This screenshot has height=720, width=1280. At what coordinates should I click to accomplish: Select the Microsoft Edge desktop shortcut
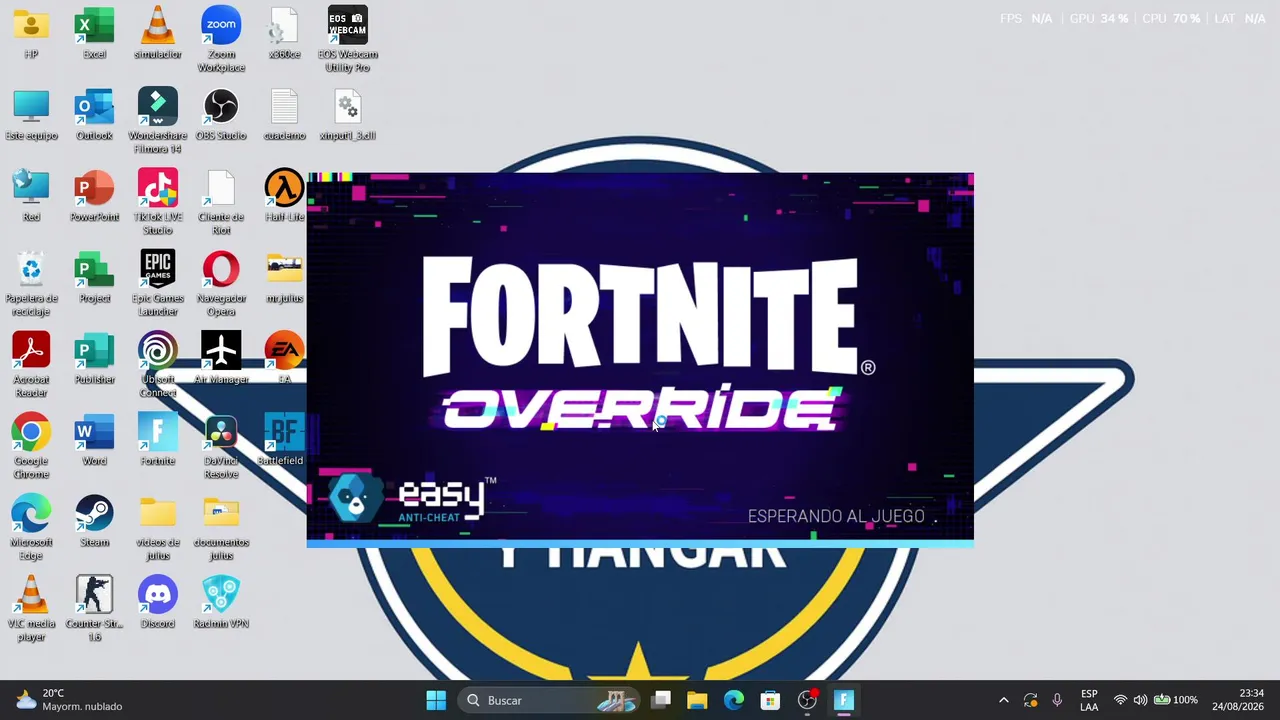tap(31, 527)
